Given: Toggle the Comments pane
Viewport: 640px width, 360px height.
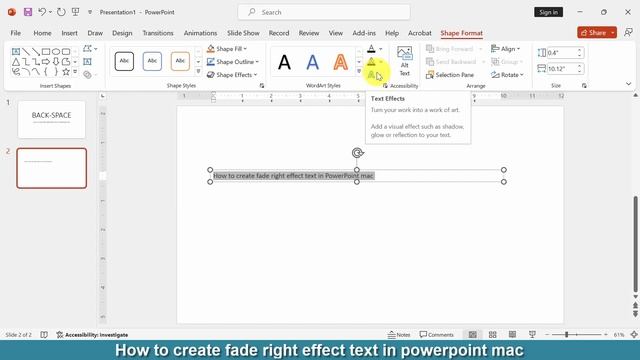Looking at the screenshot, I should click(436, 335).
